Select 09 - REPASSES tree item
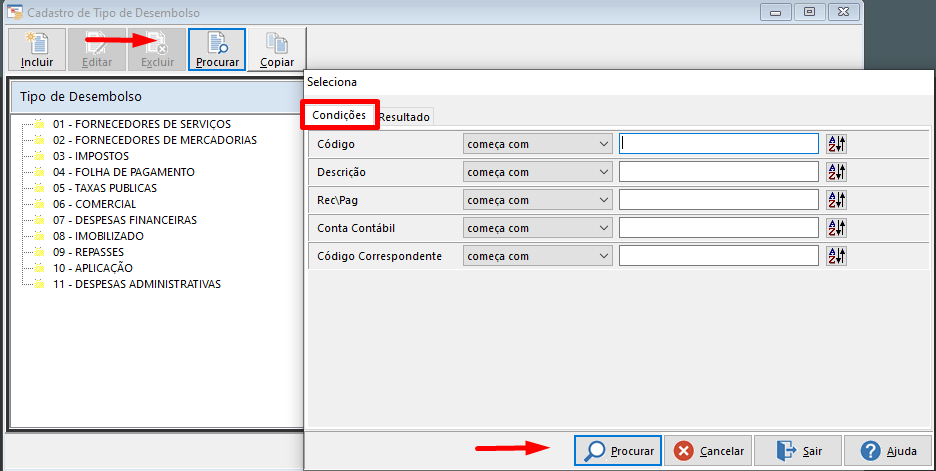 tap(88, 252)
